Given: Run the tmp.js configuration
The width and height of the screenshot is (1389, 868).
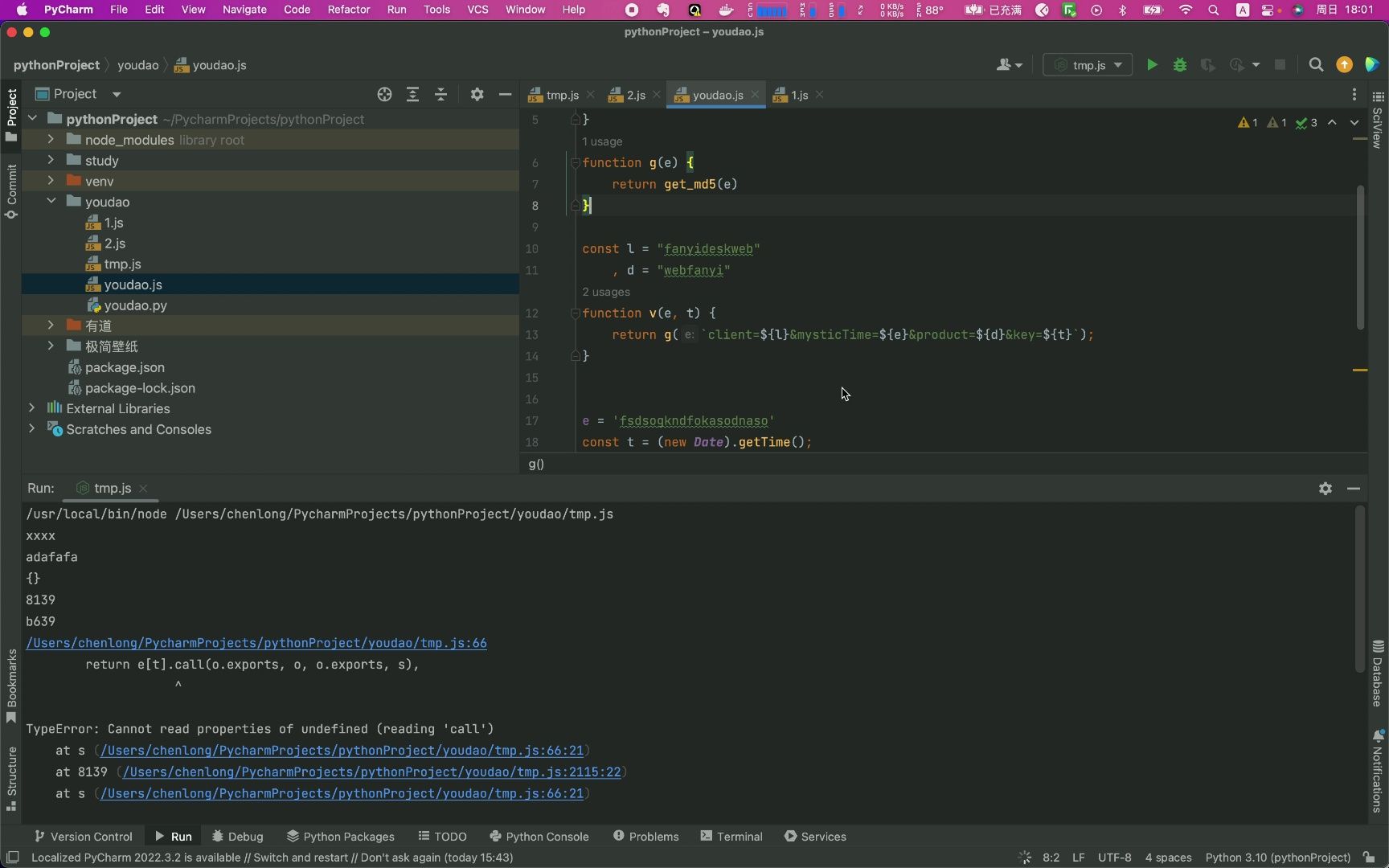Looking at the screenshot, I should (1152, 65).
